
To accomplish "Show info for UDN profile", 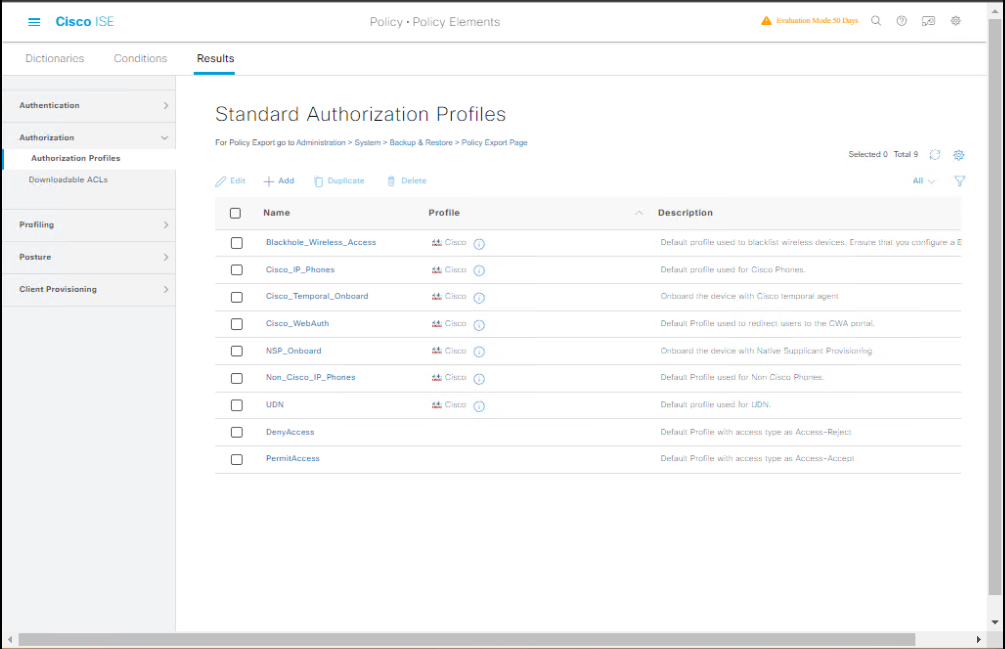I will pyautogui.click(x=479, y=406).
